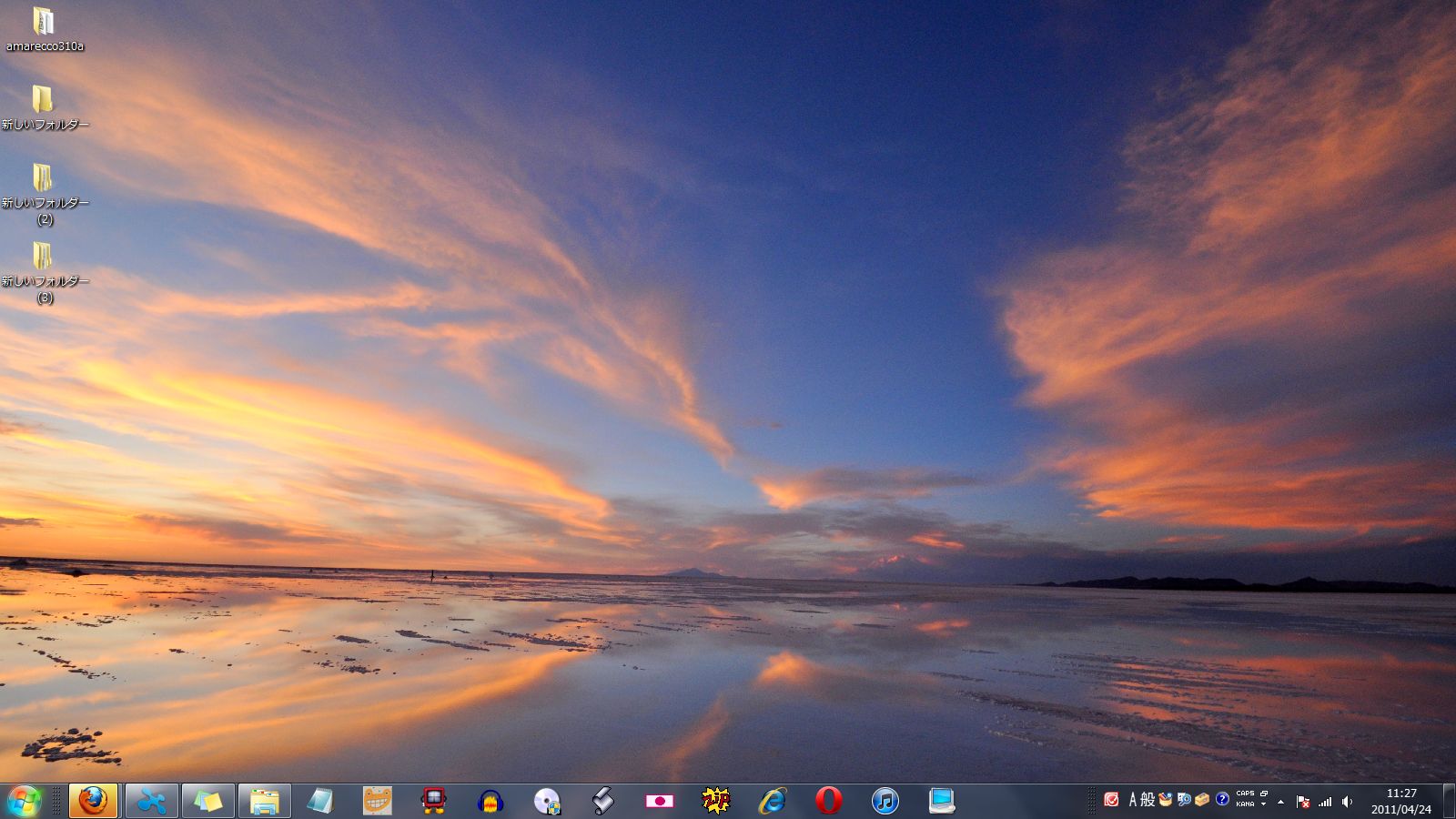This screenshot has width=1456, height=819.
Task: Toggle CAPS lock on the language bar
Action: (x=1245, y=794)
